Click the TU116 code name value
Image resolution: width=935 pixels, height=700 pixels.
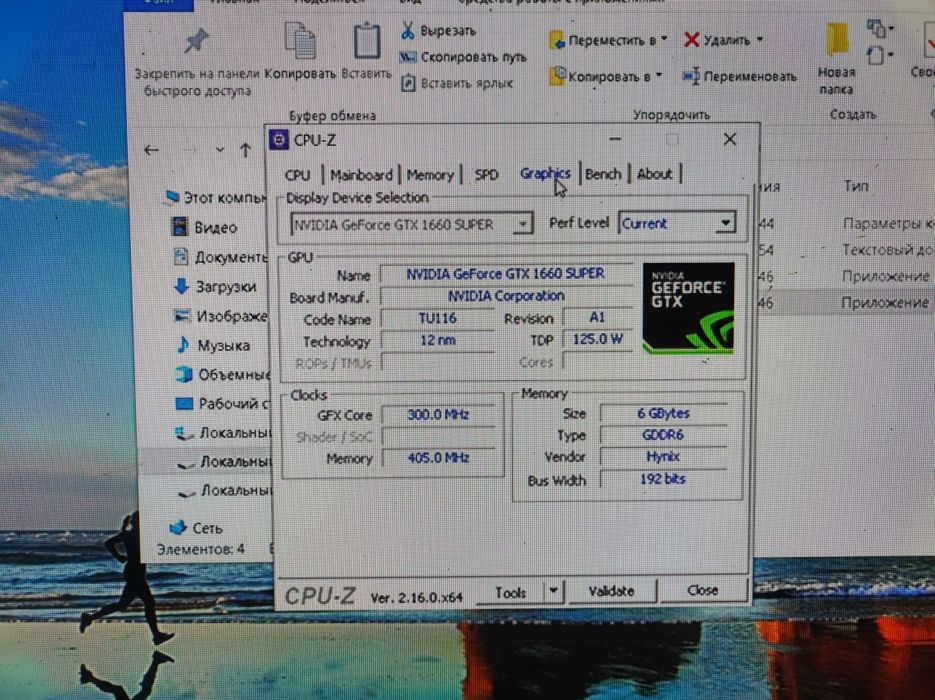(x=438, y=318)
